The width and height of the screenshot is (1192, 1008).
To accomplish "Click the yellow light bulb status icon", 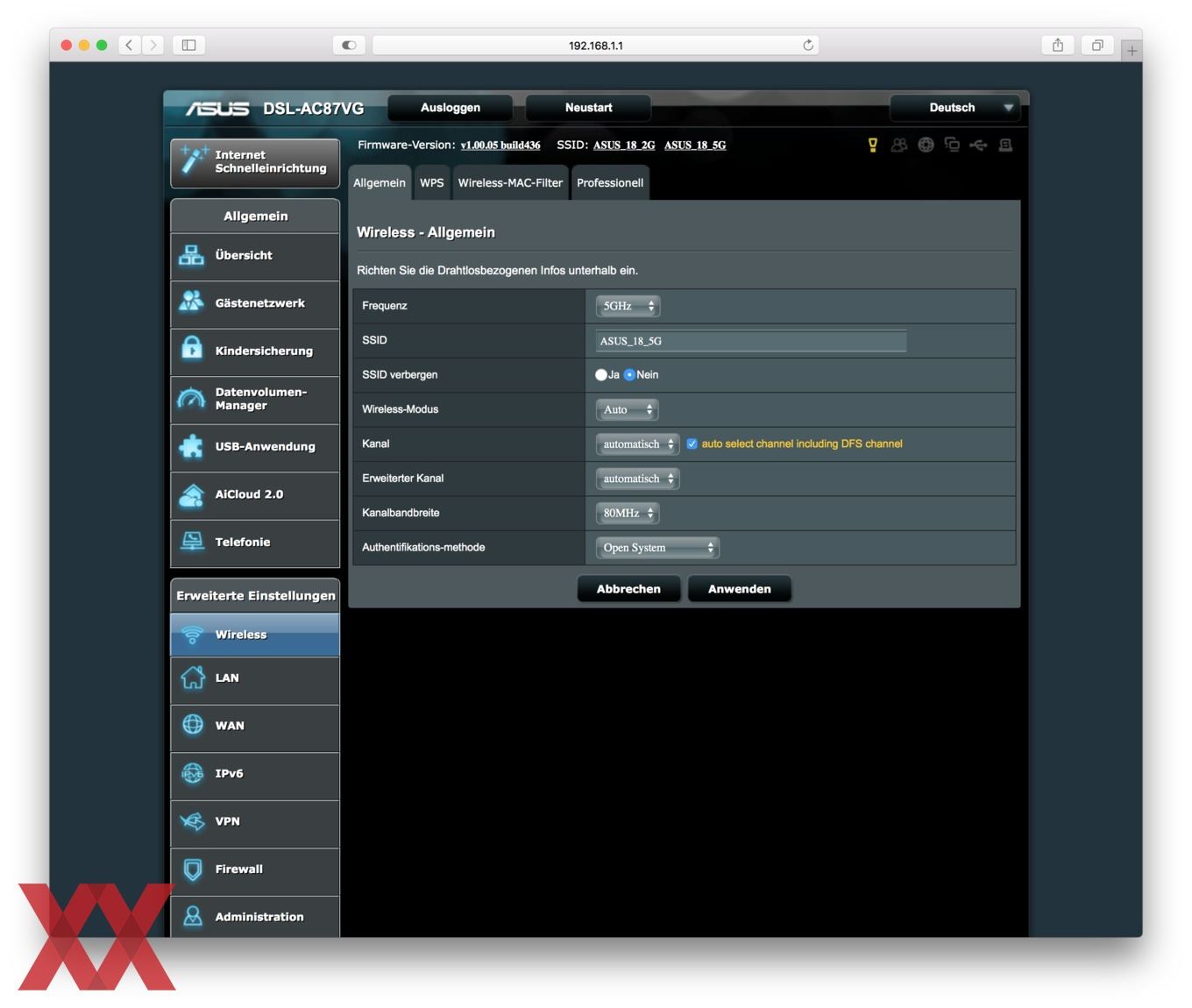I will click(873, 145).
